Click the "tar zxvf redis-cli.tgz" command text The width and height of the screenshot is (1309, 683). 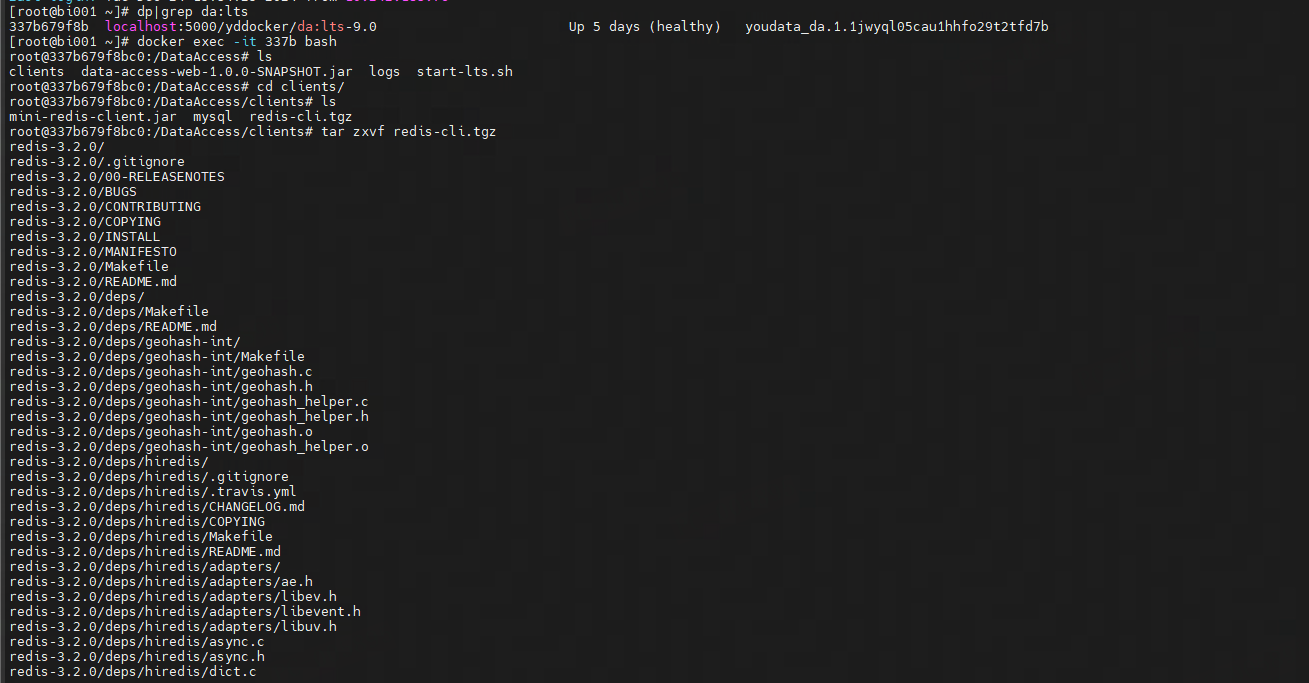(408, 132)
